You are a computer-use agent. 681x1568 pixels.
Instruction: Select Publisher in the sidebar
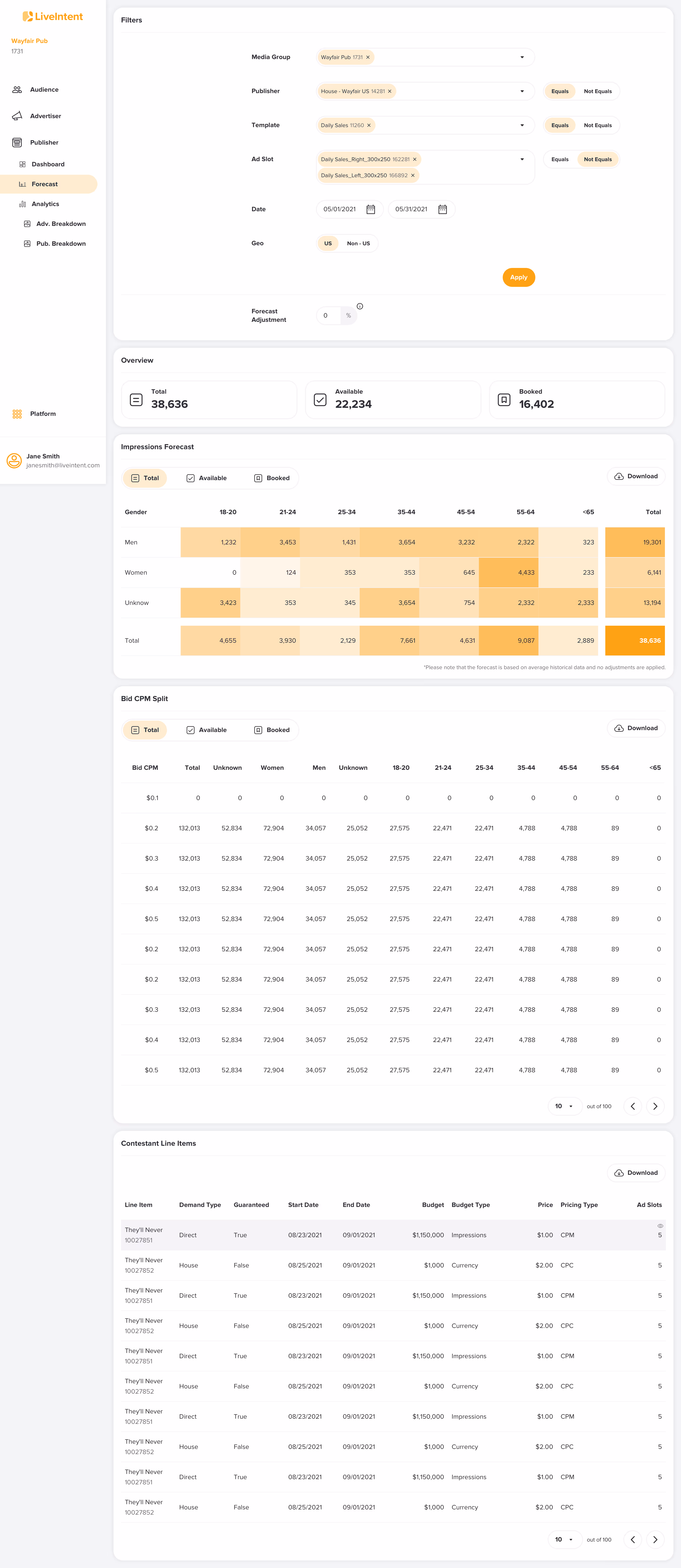click(x=44, y=142)
